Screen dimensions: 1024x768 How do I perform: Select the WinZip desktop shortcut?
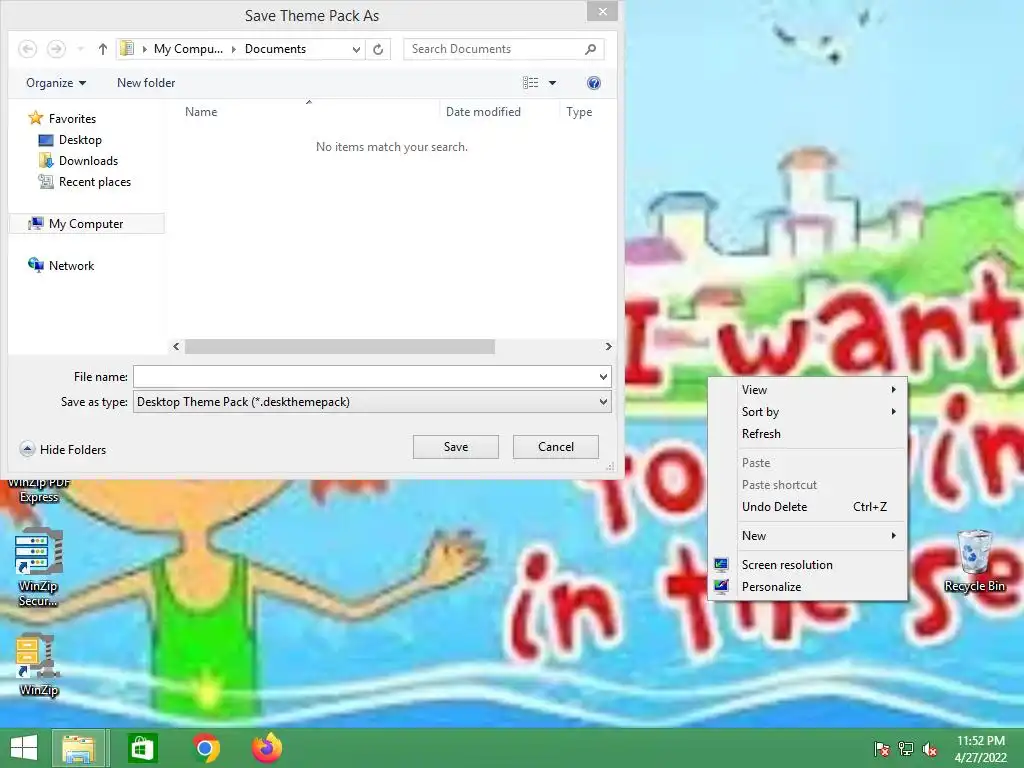pos(39,665)
